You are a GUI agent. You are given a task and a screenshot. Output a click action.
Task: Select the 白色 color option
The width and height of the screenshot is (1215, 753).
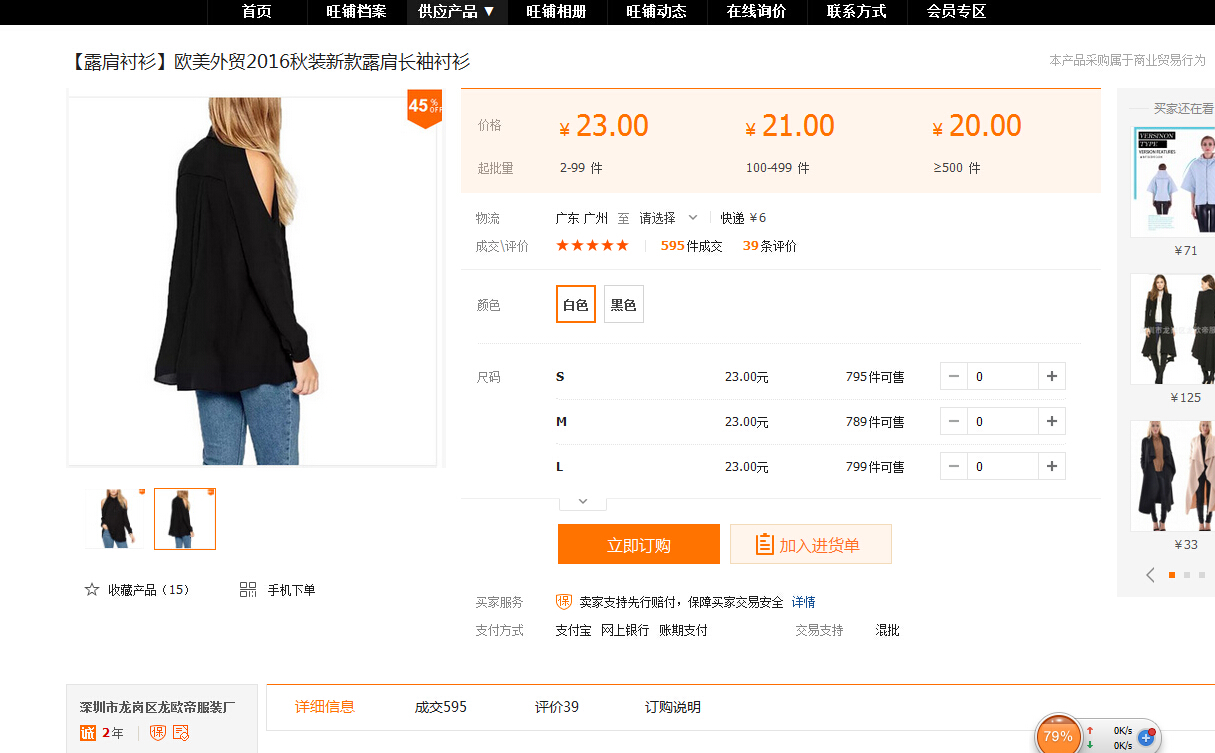576,305
